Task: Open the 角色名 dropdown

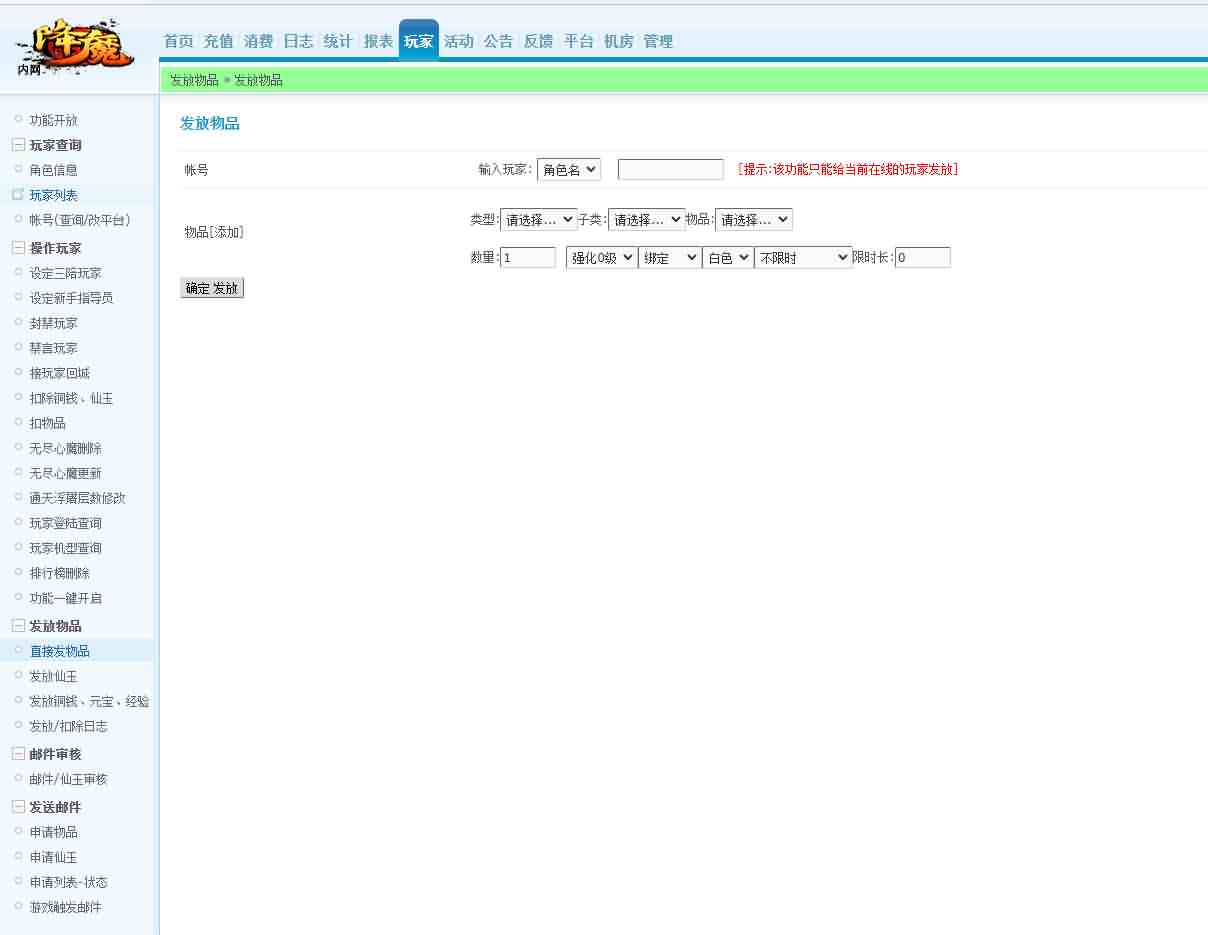Action: [568, 169]
